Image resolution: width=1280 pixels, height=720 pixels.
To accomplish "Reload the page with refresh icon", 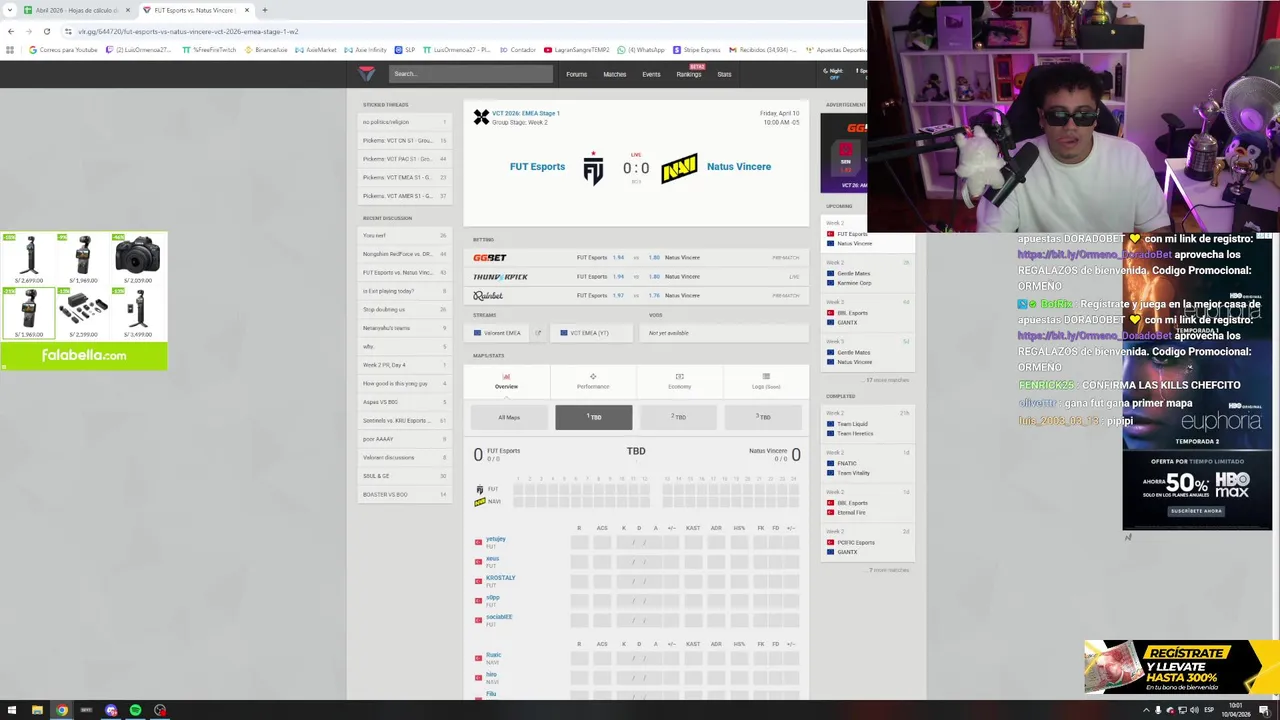I will coord(46,31).
